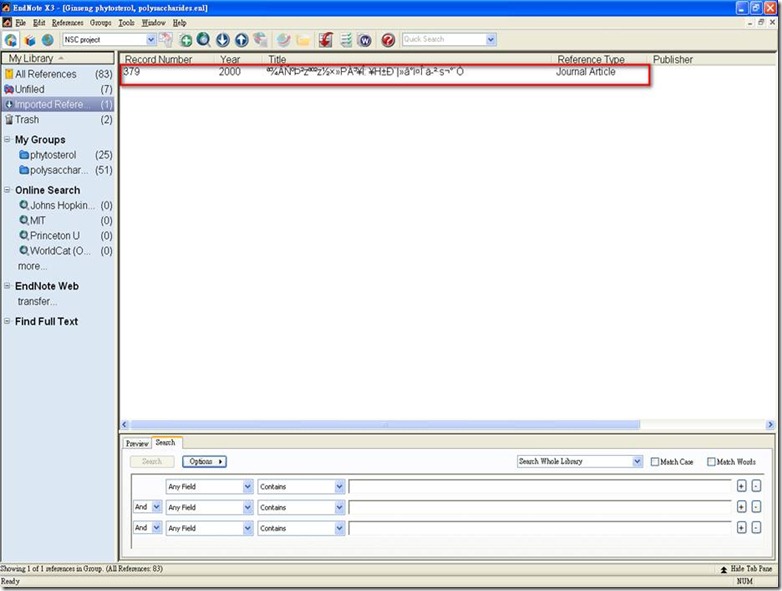Click the EndNote document icon in menu bar
The width and height of the screenshot is (782, 591).
click(7, 22)
